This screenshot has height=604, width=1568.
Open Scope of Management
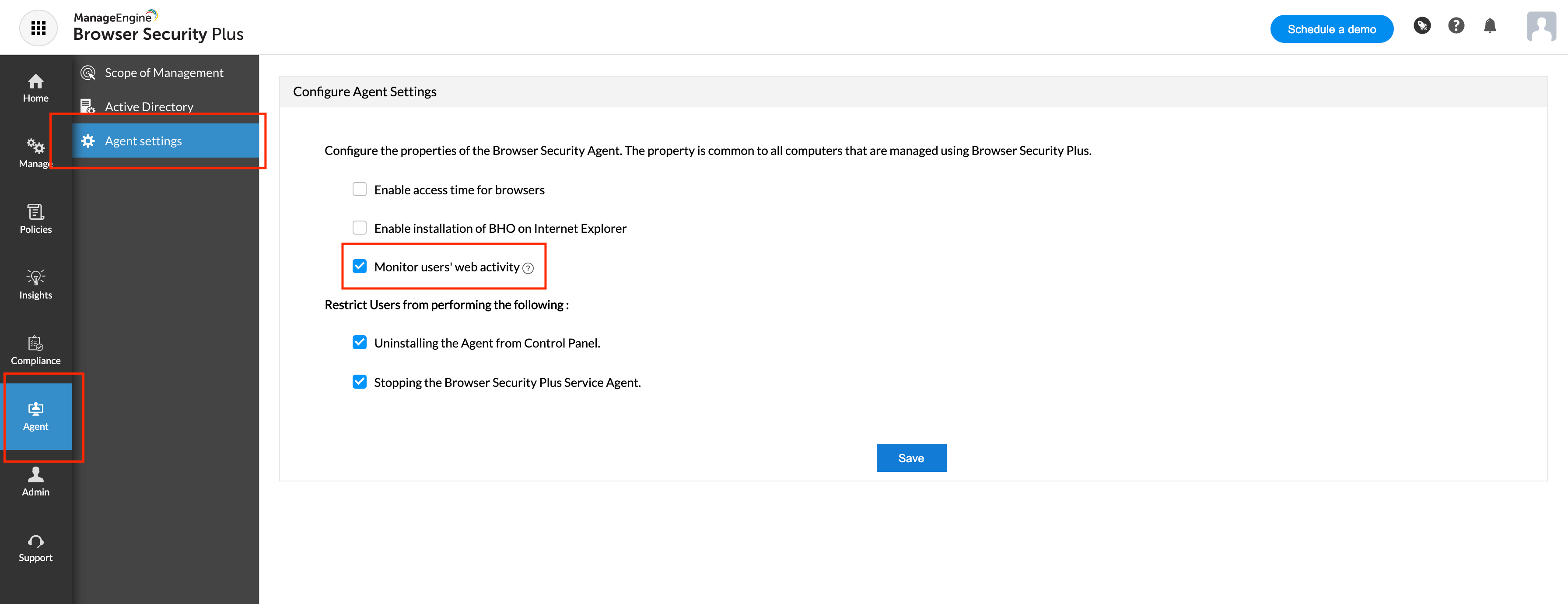coord(163,73)
